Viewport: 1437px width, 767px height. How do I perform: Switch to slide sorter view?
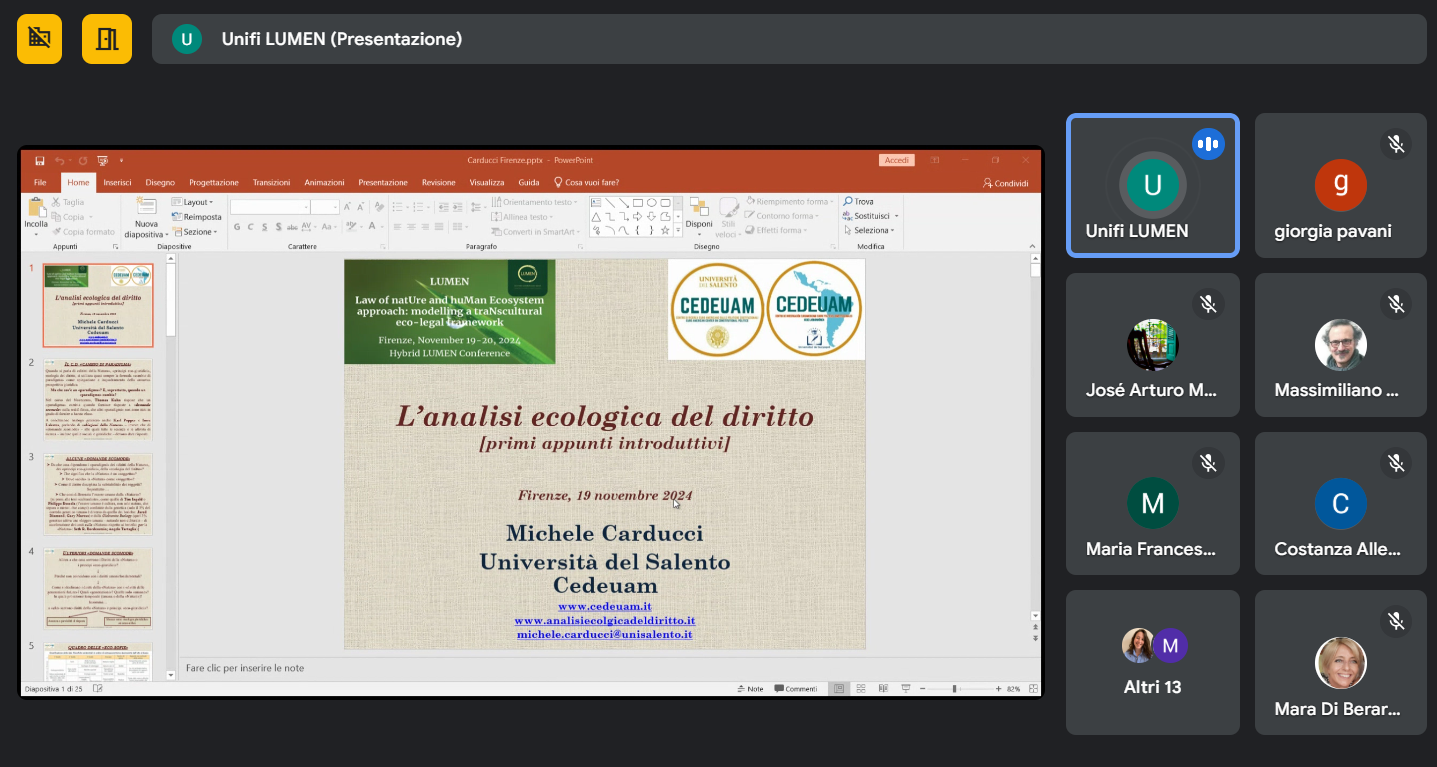[x=861, y=689]
